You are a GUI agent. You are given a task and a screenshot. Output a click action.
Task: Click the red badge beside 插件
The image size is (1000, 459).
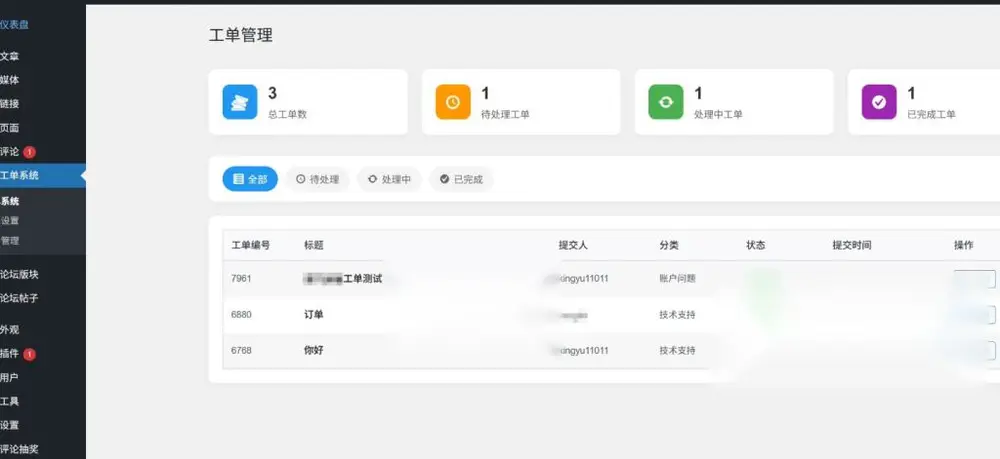pyautogui.click(x=29, y=354)
